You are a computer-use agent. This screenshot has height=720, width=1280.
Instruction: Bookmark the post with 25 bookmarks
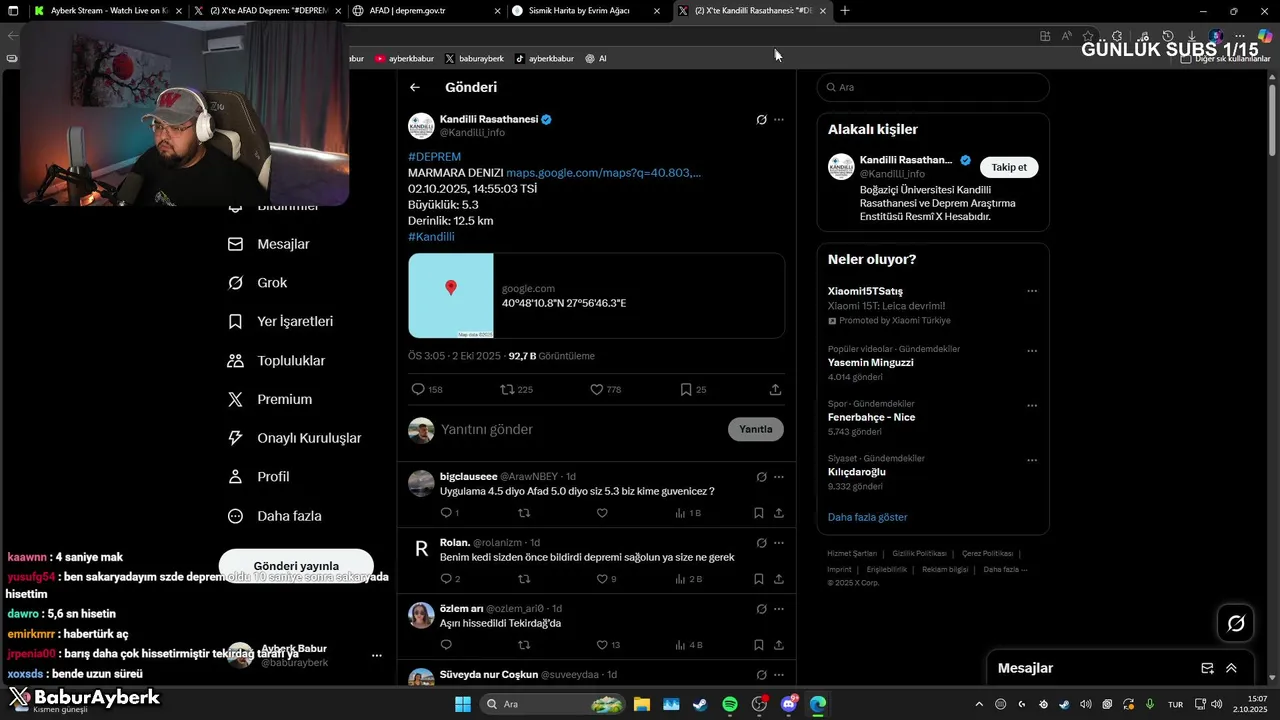click(686, 389)
